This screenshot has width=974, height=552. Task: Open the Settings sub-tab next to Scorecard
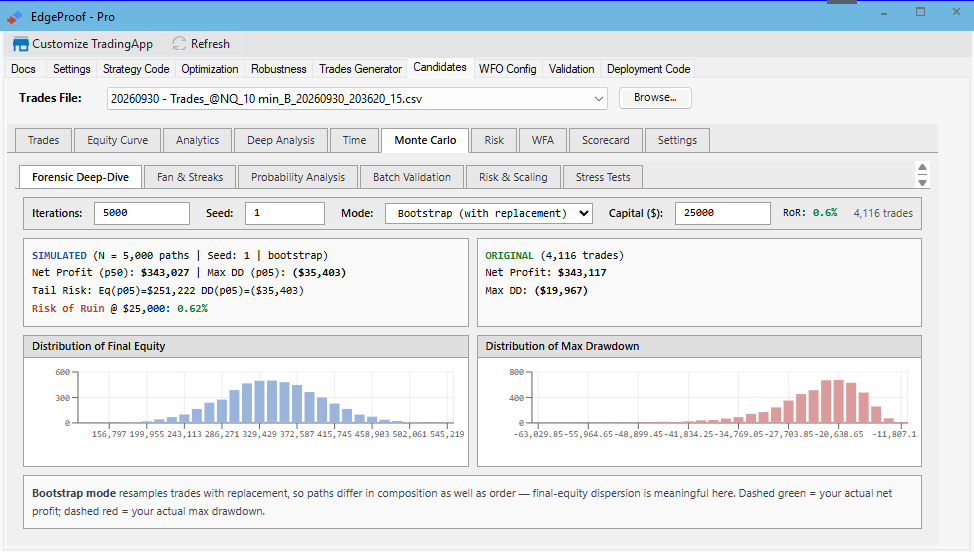[677, 140]
